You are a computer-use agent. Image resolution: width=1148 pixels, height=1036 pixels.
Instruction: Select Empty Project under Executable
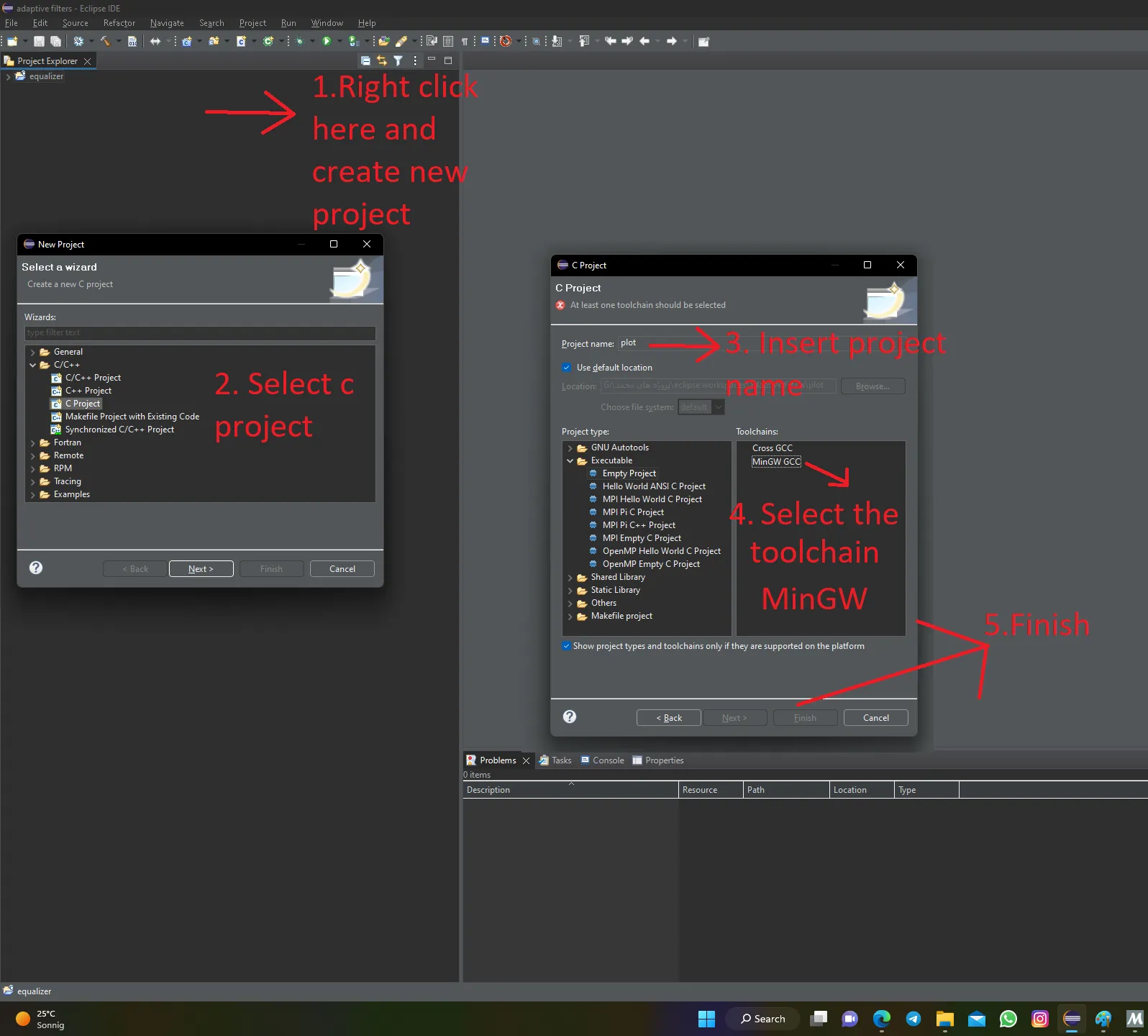click(x=622, y=473)
